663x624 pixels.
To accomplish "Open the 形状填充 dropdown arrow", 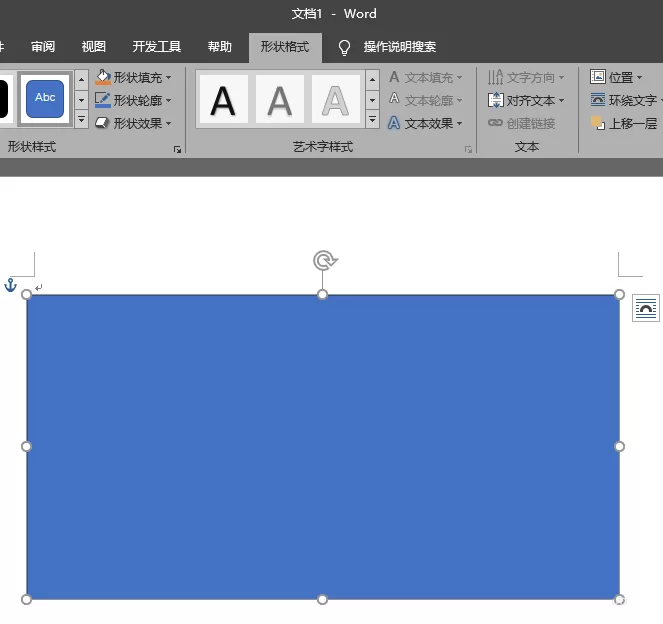I will 169,77.
